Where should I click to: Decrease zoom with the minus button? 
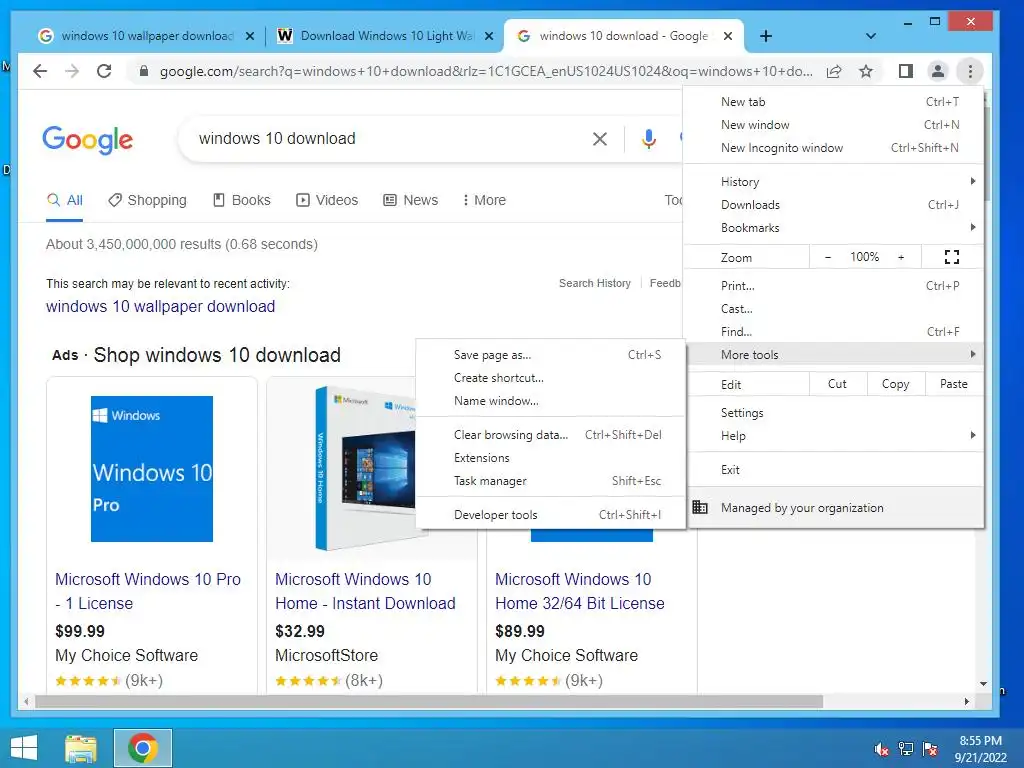click(x=828, y=257)
